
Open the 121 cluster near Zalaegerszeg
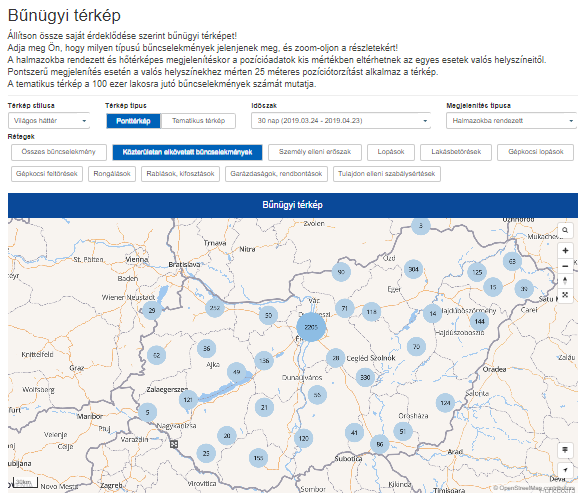click(188, 400)
